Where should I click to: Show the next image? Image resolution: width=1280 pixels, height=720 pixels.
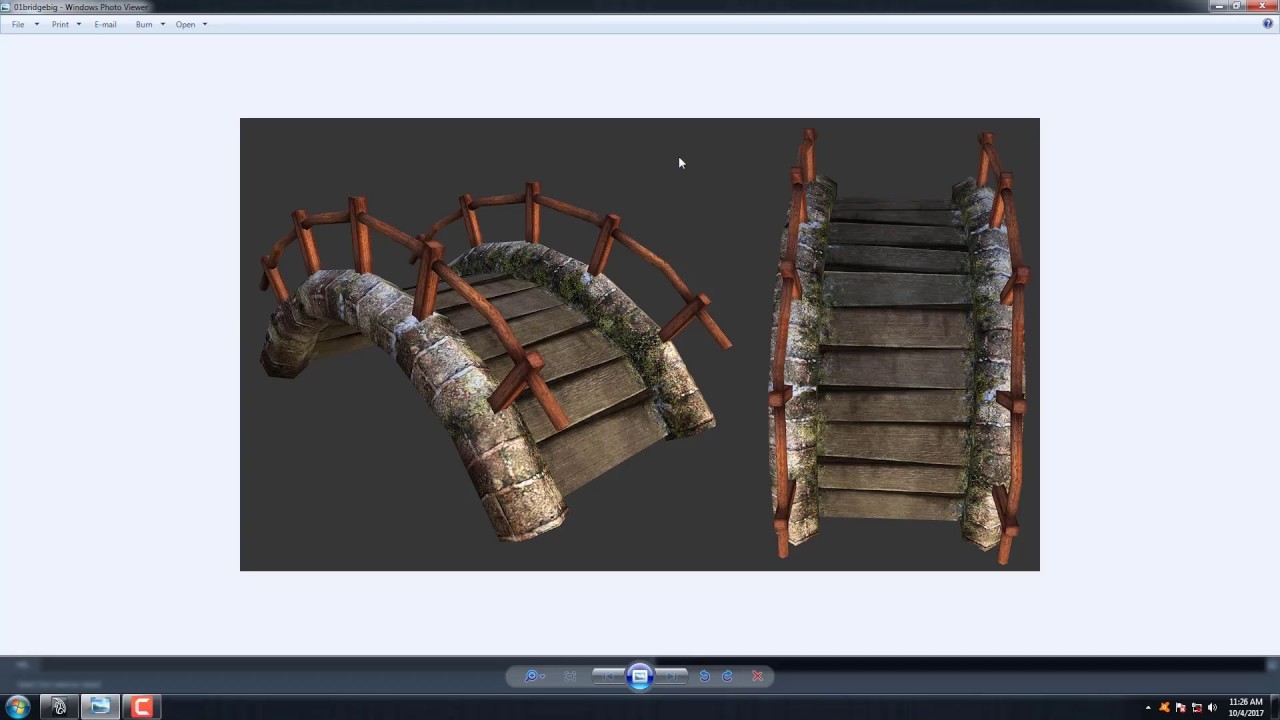tap(672, 676)
